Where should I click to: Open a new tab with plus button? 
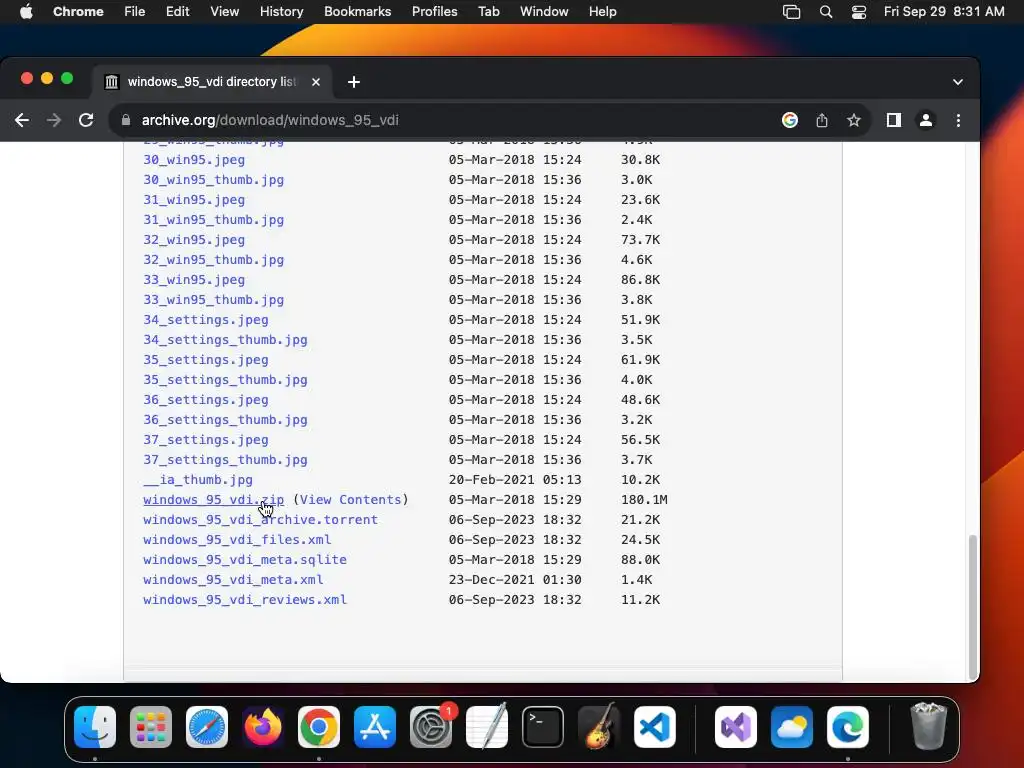pos(353,82)
